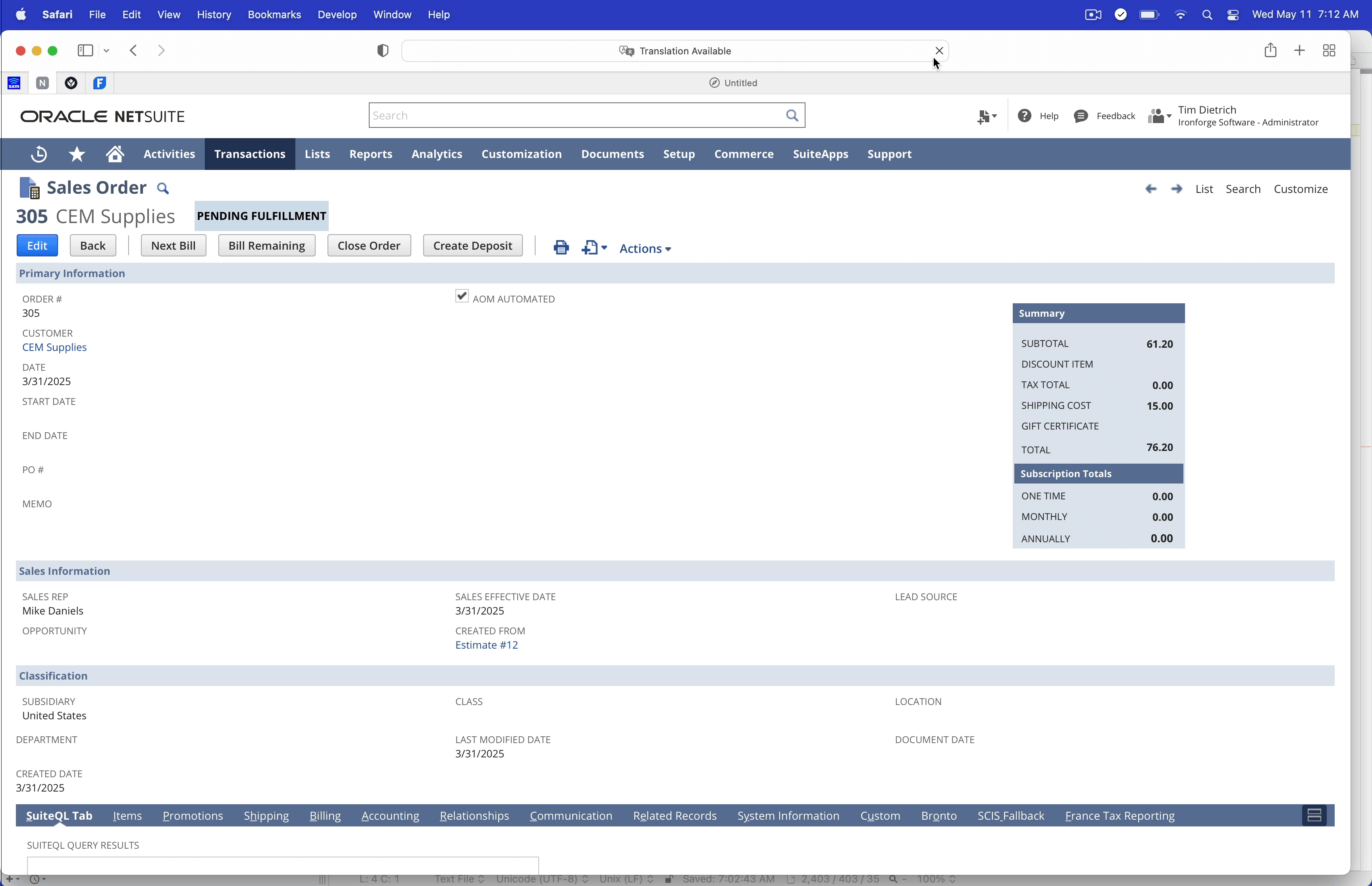Click the Safari address bar

pos(674,51)
